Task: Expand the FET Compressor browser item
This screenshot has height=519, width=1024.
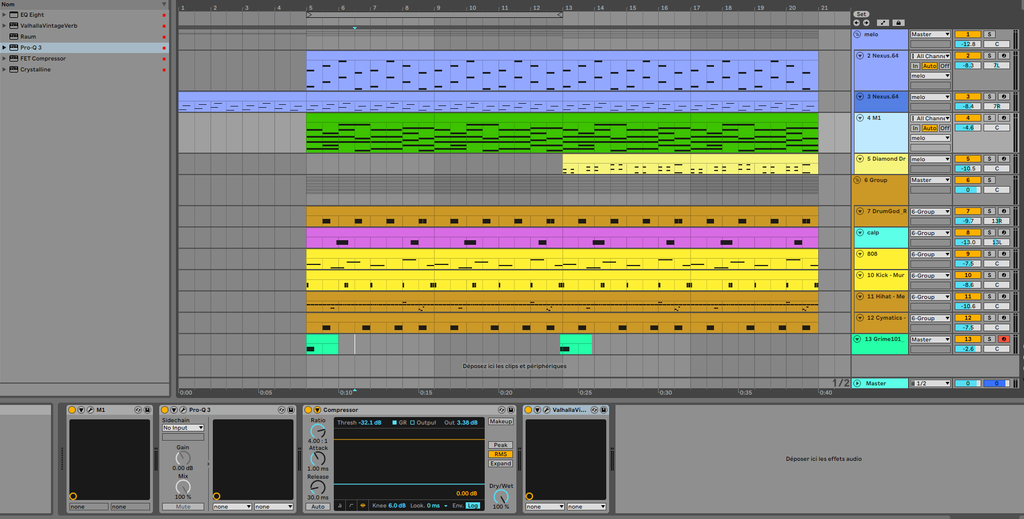Action: point(4,59)
